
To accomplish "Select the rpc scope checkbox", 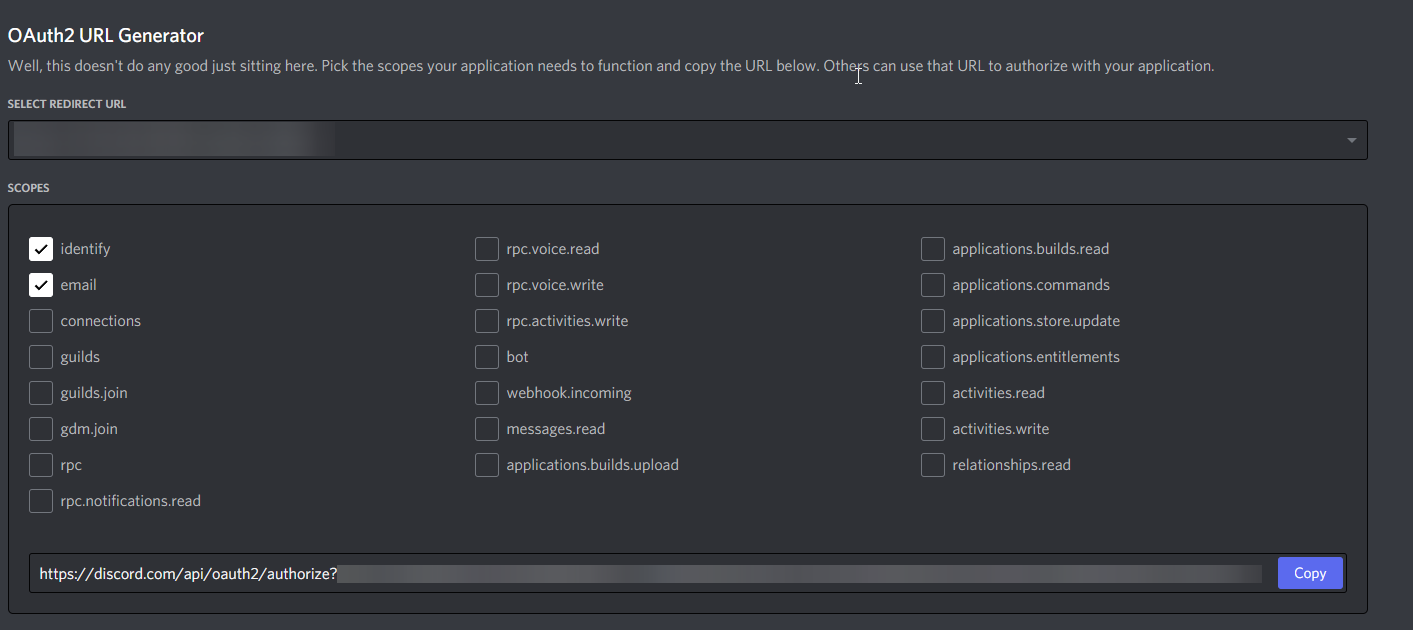I will pos(41,465).
